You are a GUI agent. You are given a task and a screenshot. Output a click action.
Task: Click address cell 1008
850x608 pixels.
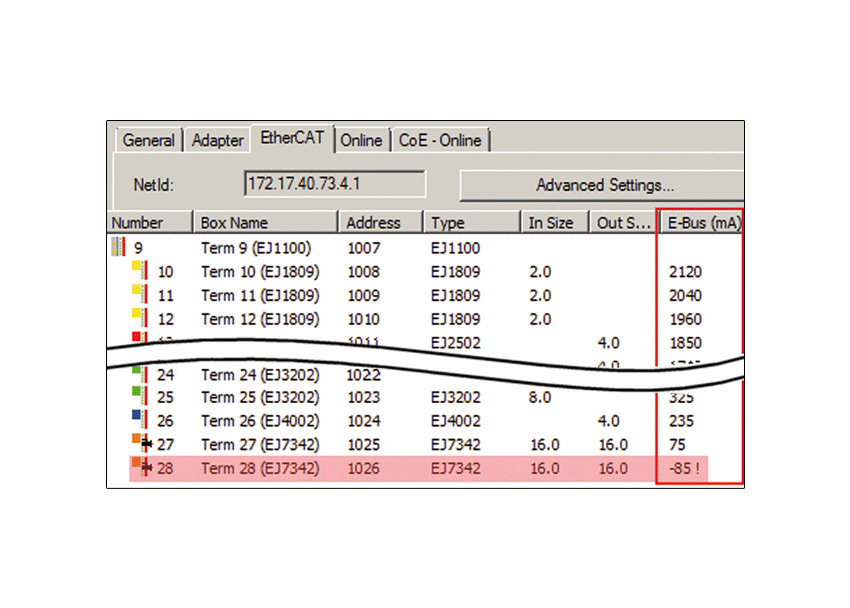[364, 272]
